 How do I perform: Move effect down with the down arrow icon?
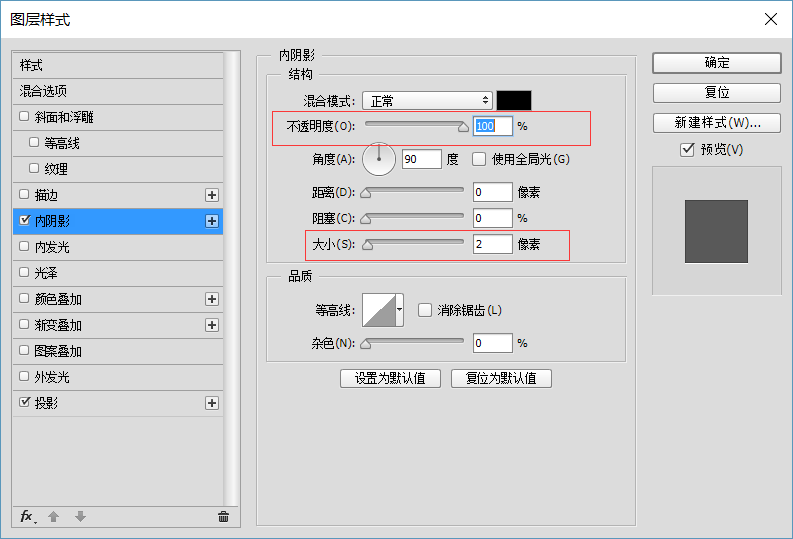[x=80, y=517]
